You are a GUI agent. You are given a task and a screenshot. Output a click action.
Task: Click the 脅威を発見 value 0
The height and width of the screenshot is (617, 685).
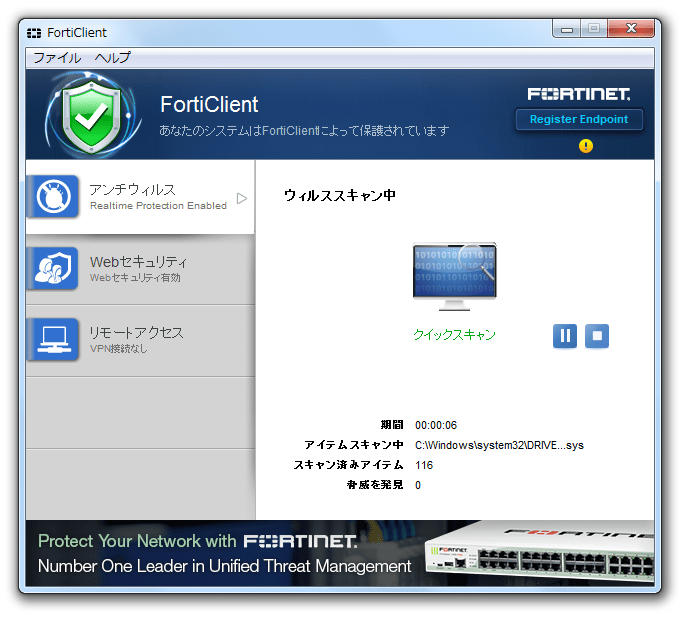click(x=418, y=485)
